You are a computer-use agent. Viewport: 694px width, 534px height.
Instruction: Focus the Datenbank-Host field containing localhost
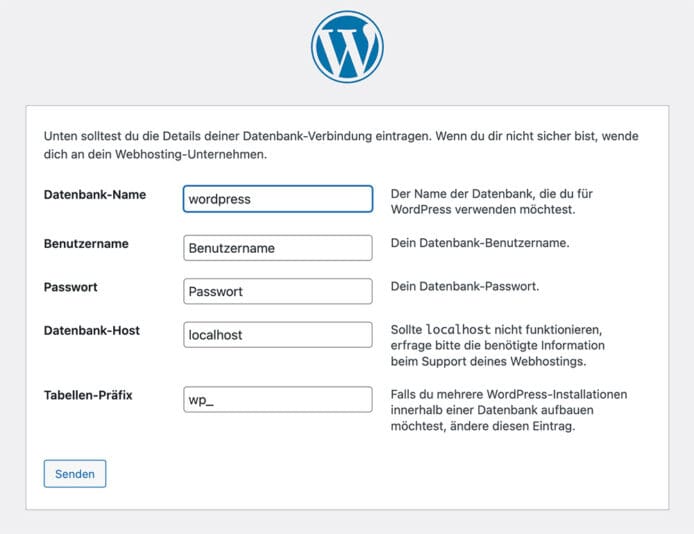tap(278, 334)
